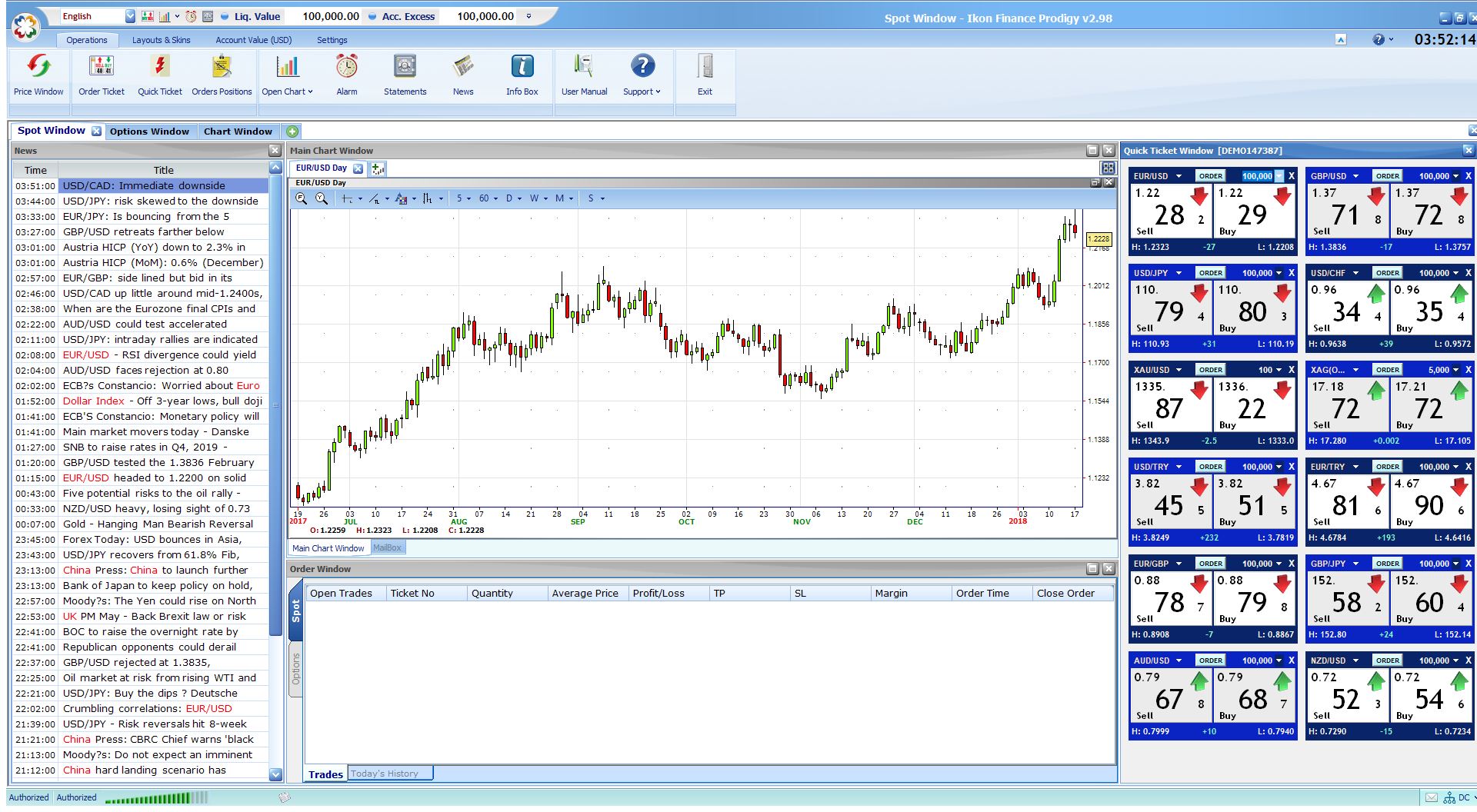Click the Title column header in News

[163, 170]
